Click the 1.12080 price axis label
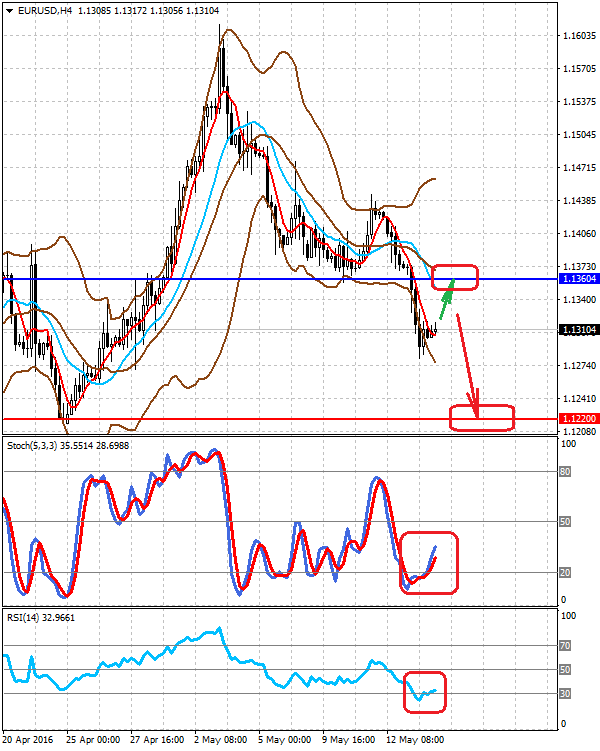The image size is (600, 751). tap(579, 432)
